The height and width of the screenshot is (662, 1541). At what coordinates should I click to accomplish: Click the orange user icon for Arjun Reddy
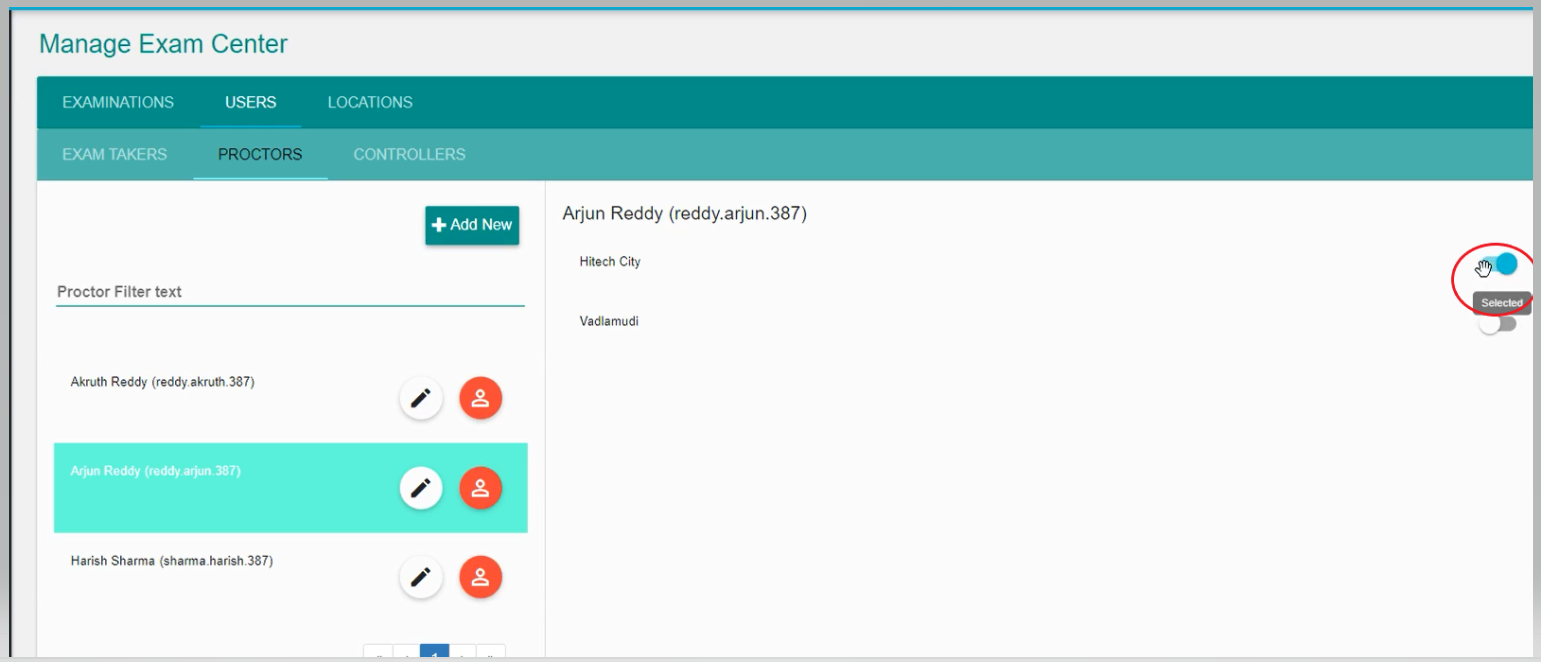[480, 488]
